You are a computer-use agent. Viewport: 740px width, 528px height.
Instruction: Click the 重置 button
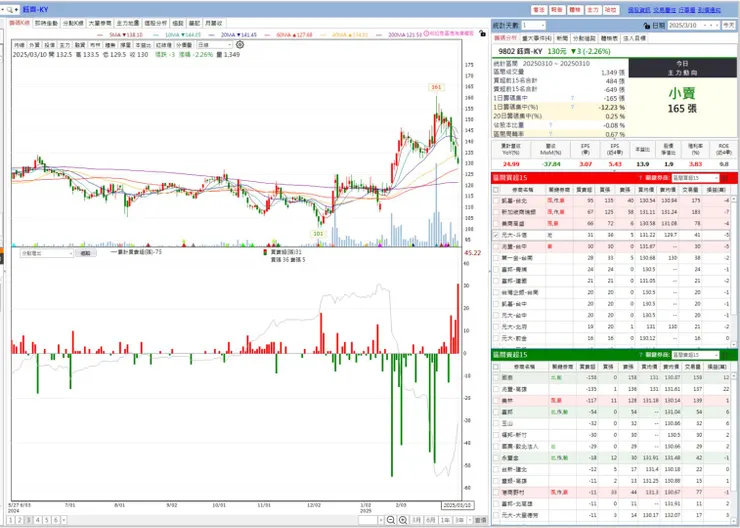click(480, 520)
